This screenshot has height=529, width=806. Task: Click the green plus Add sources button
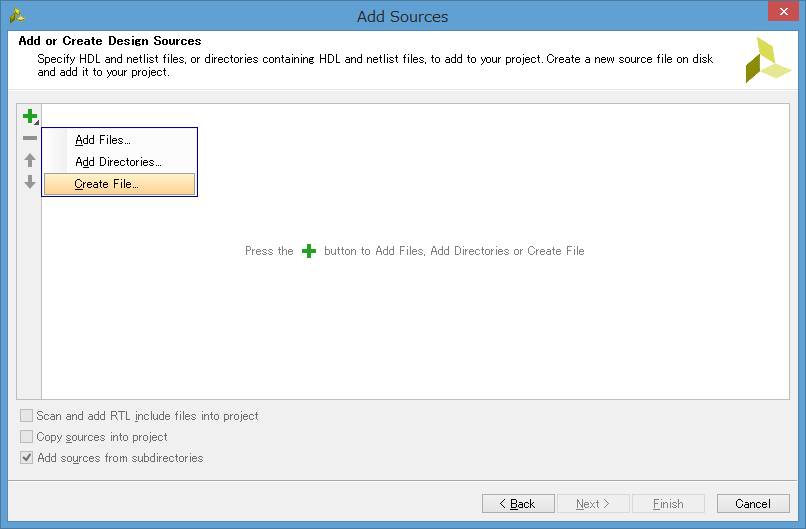[x=29, y=116]
